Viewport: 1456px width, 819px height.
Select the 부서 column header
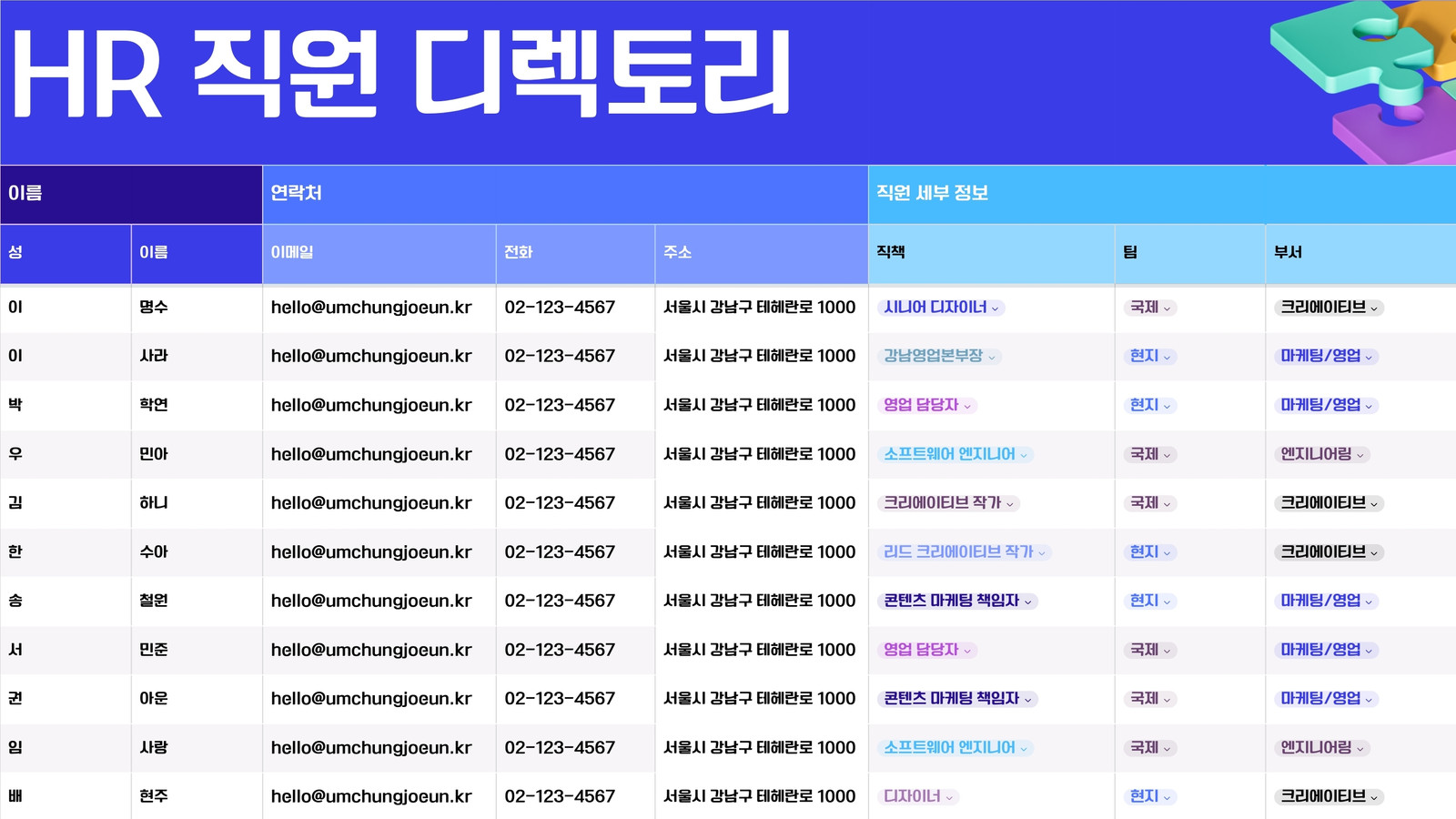click(x=1360, y=253)
